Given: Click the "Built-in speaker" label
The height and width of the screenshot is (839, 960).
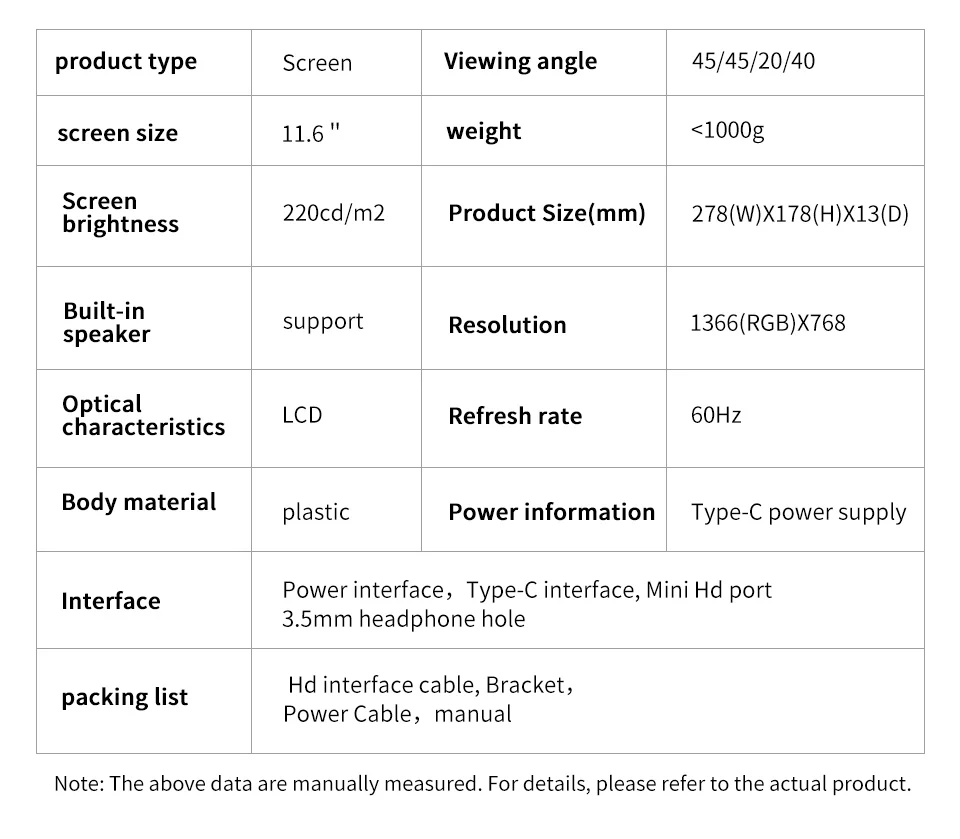Looking at the screenshot, I should click(x=106, y=322).
